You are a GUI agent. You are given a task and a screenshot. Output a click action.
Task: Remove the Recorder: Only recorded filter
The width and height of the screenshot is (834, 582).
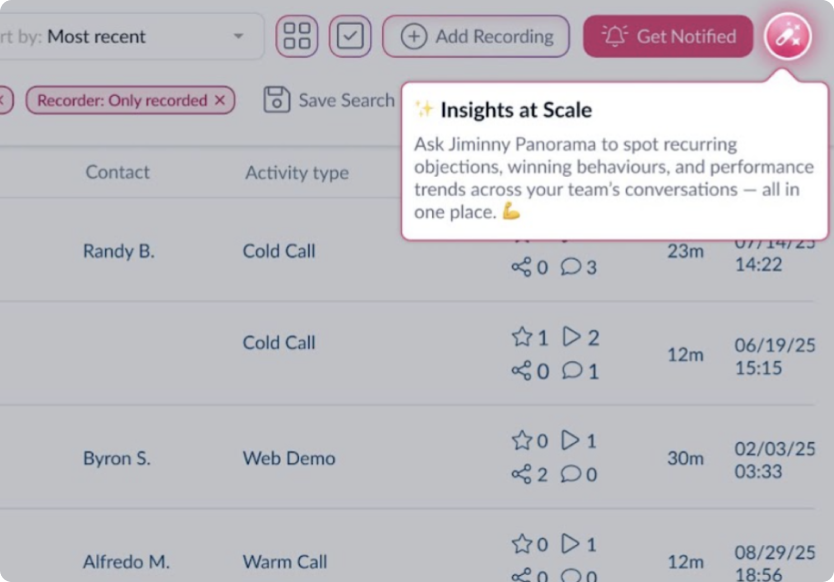[222, 100]
